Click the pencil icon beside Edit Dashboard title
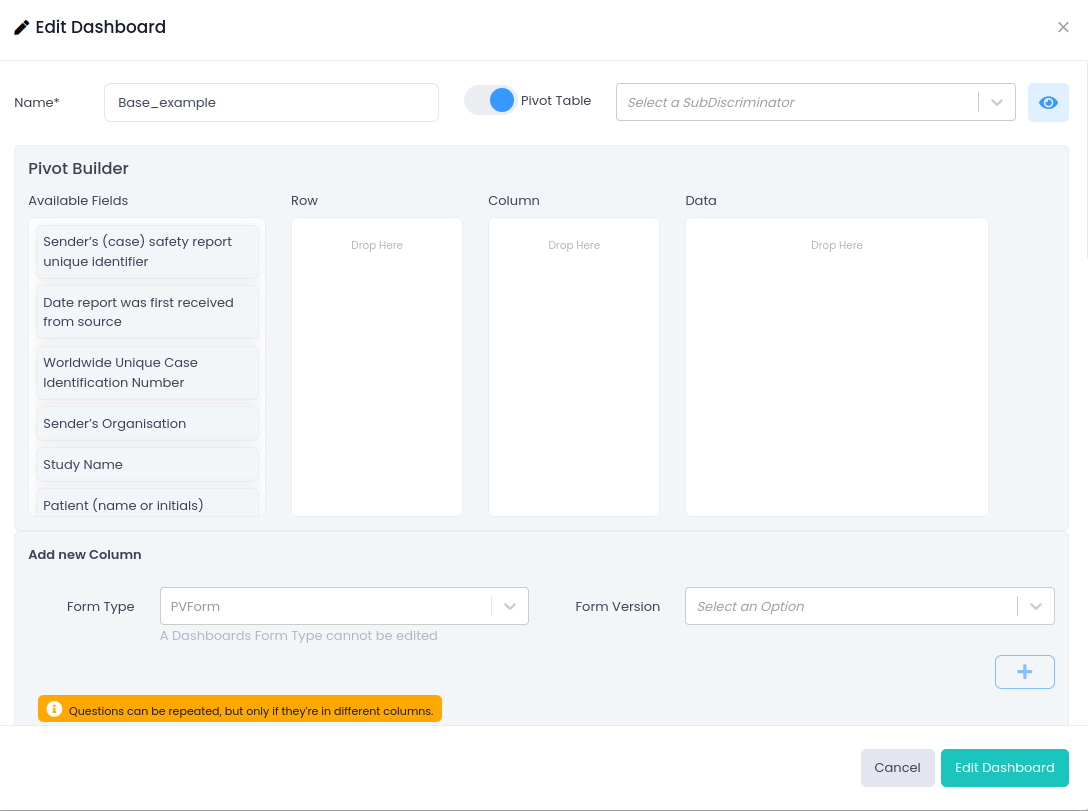 (21, 28)
